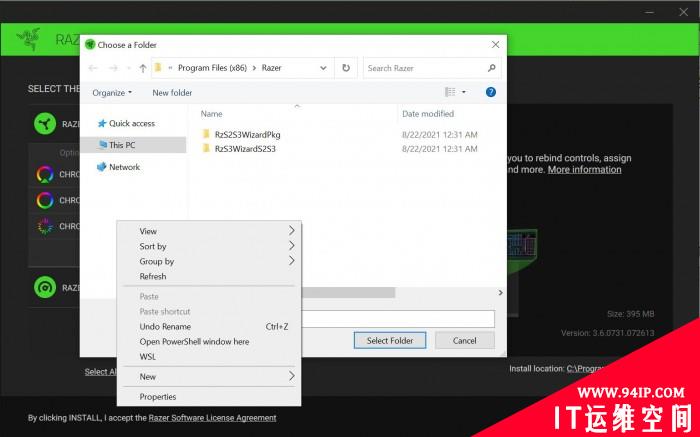Expand the New submenu
Image resolution: width=700 pixels, height=437 pixels.
(x=209, y=376)
